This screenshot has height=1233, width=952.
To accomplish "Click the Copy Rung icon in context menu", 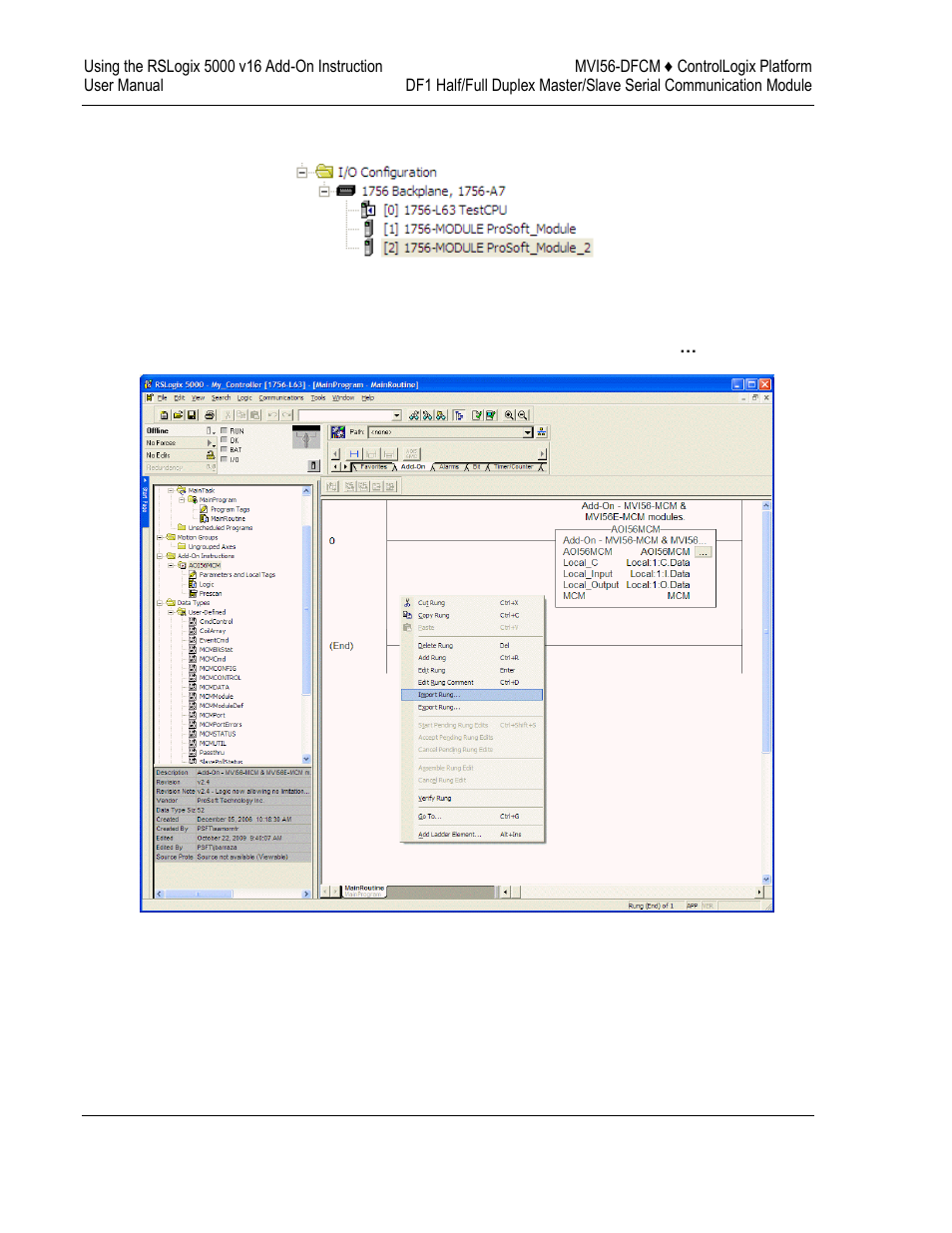I will tap(407, 615).
